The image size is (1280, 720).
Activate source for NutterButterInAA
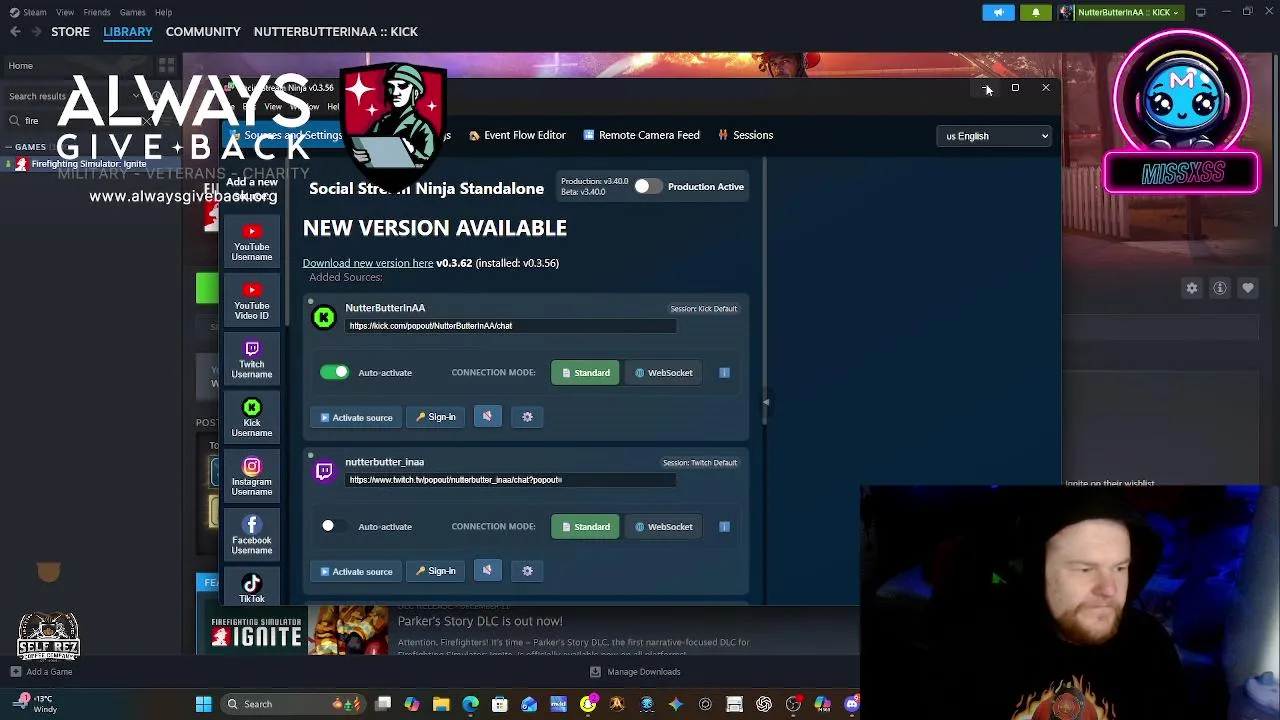tap(355, 417)
